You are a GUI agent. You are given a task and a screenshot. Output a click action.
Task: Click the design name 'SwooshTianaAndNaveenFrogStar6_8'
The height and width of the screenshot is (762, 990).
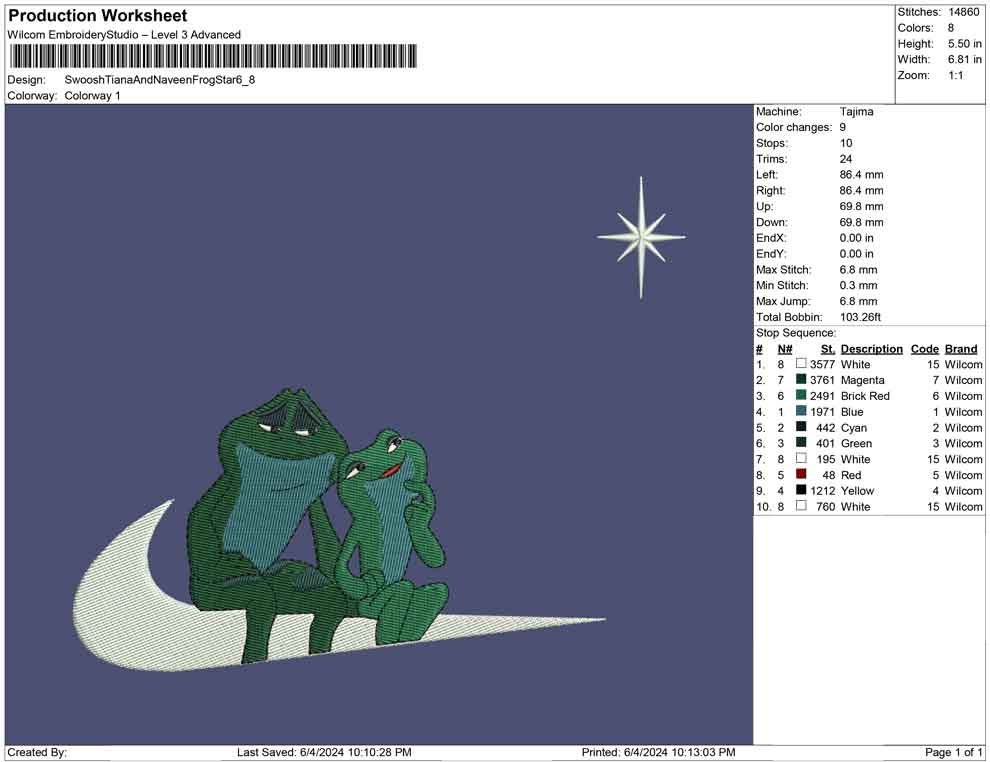(x=160, y=80)
